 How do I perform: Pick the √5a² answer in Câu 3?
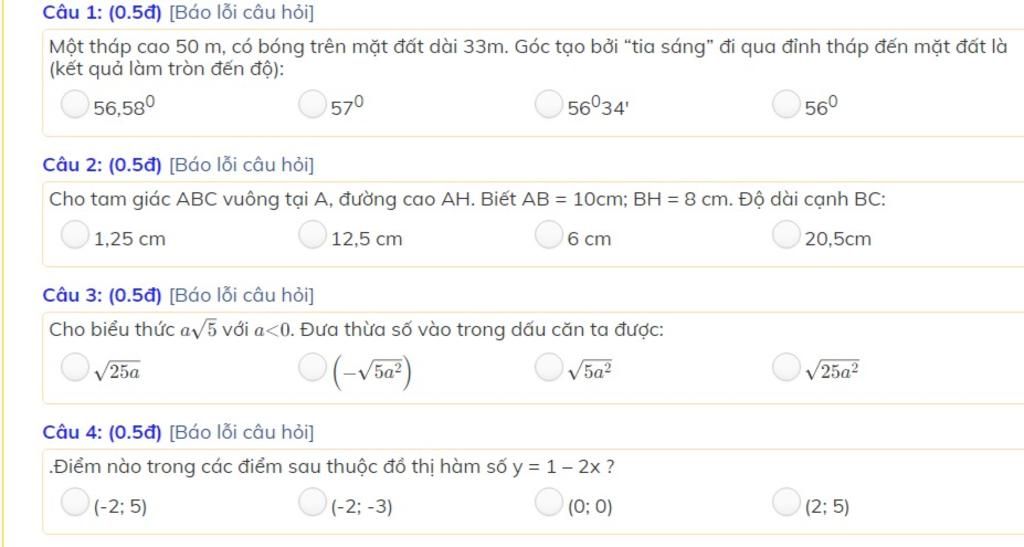549,367
